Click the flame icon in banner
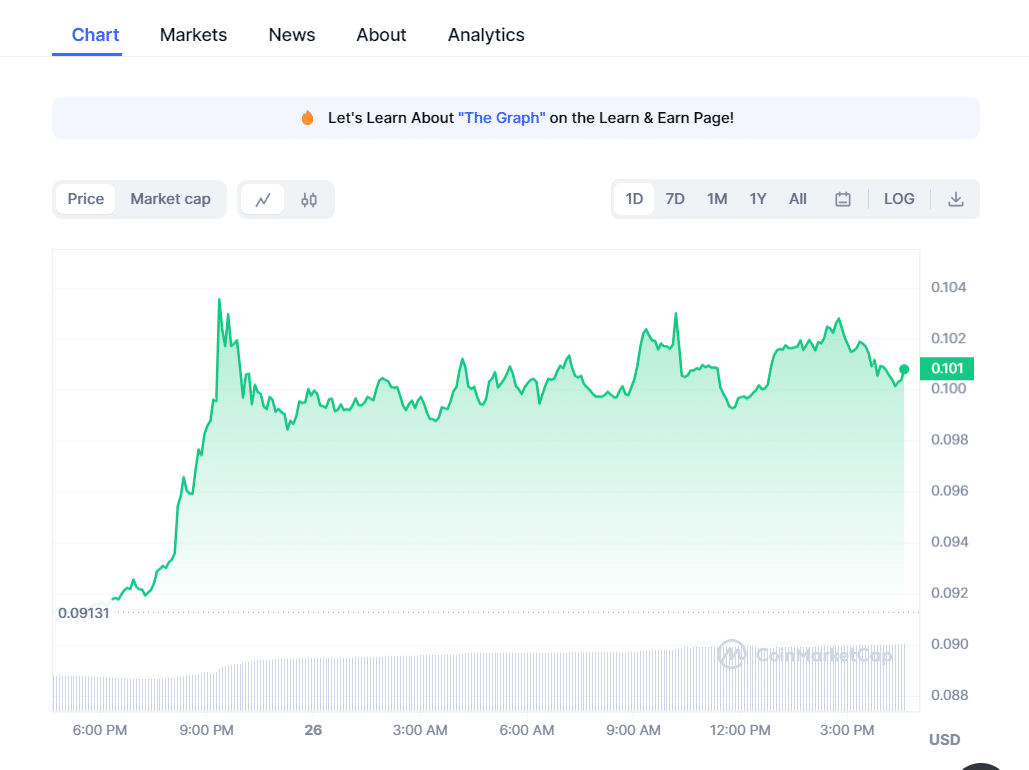Screen dimensions: 1029x770 (308, 118)
